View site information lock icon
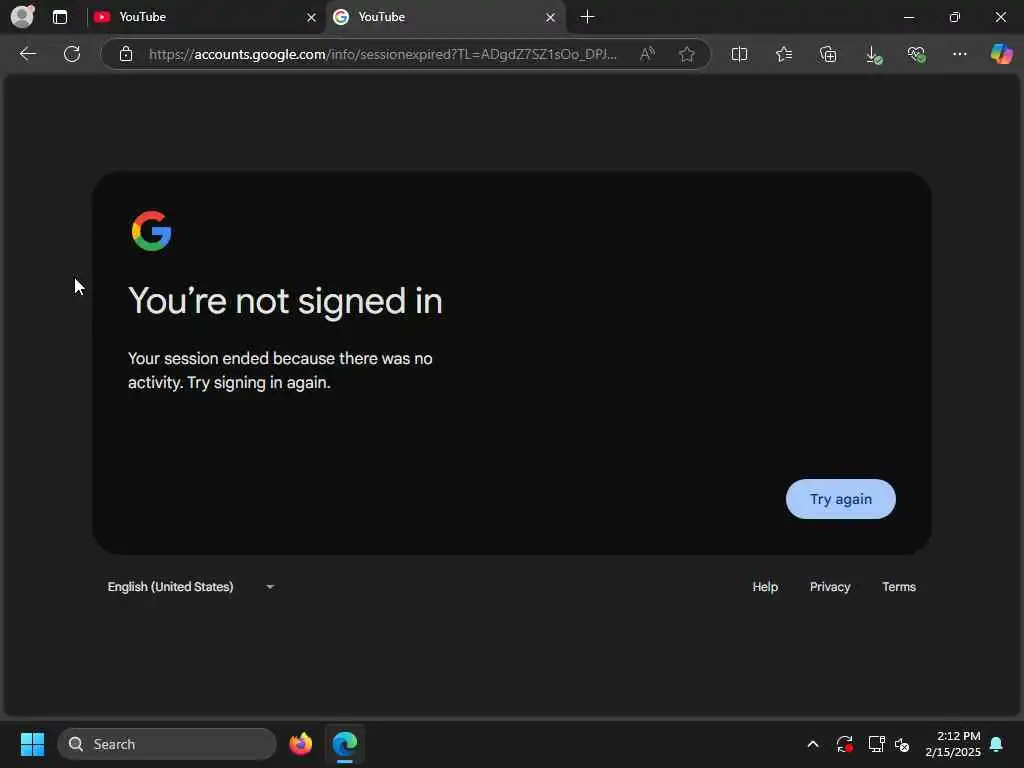Viewport: 1024px width, 768px height. click(x=126, y=54)
